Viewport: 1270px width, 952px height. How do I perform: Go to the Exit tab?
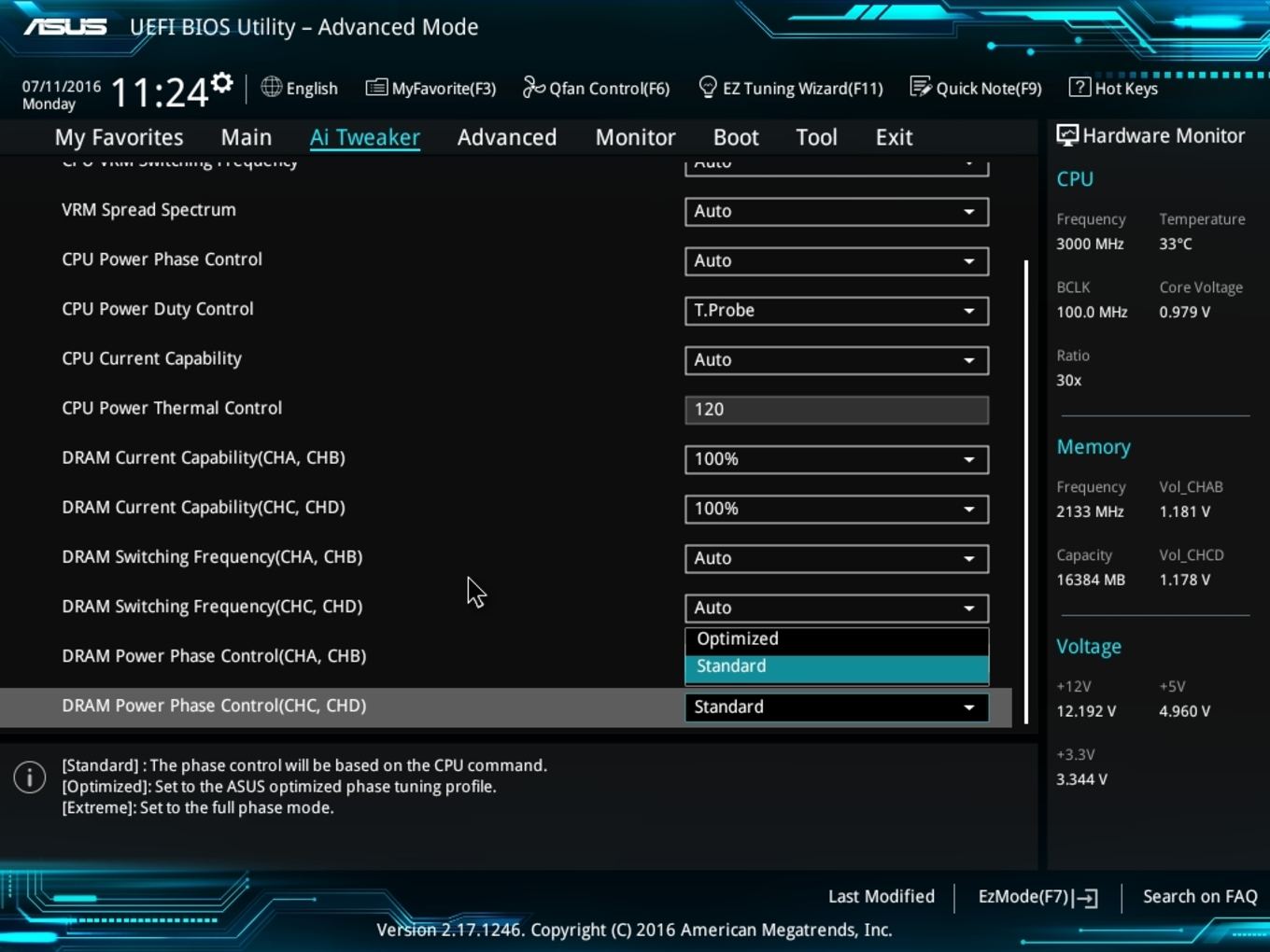click(x=894, y=137)
